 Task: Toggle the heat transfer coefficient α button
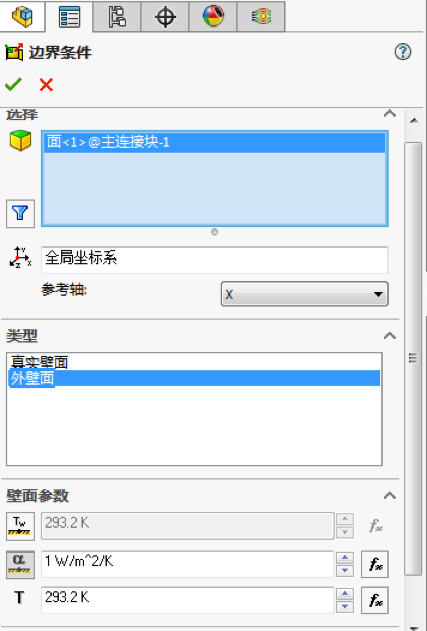(20, 565)
